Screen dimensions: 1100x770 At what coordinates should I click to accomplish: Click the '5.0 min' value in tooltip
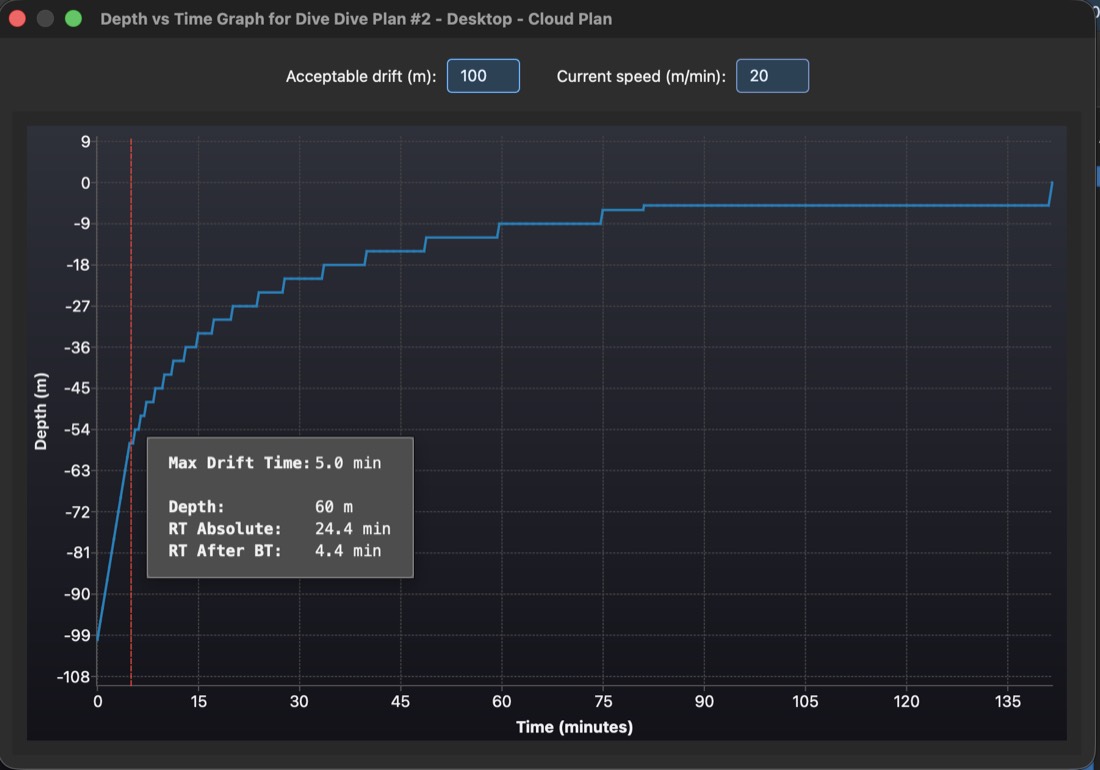[348, 463]
